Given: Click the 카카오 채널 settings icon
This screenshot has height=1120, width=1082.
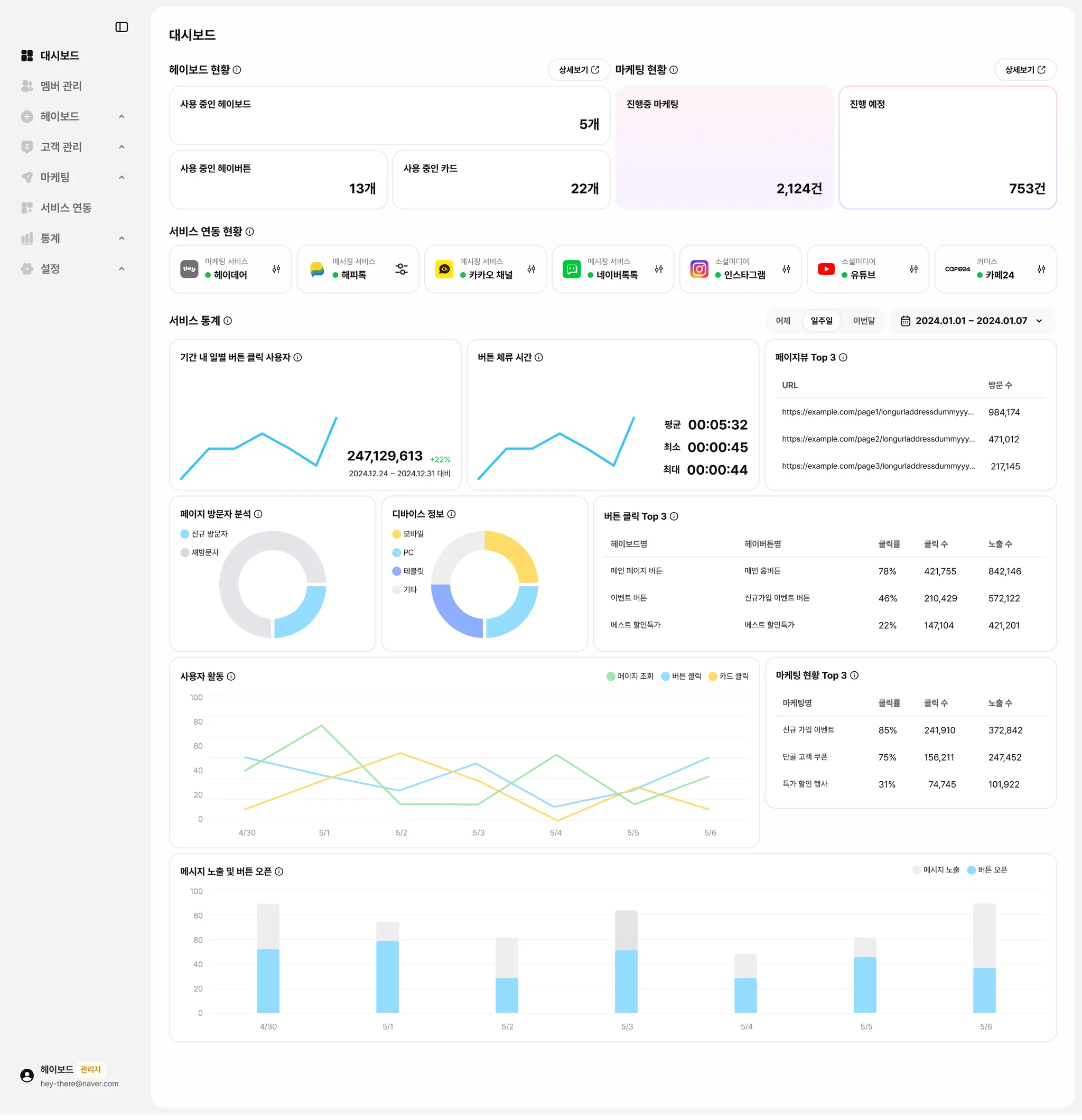Looking at the screenshot, I should 531,269.
